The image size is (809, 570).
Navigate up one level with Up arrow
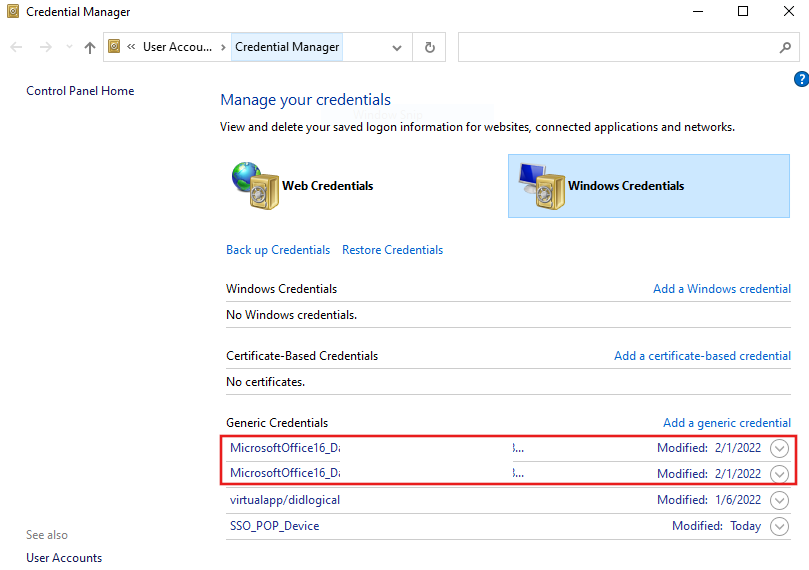(90, 47)
